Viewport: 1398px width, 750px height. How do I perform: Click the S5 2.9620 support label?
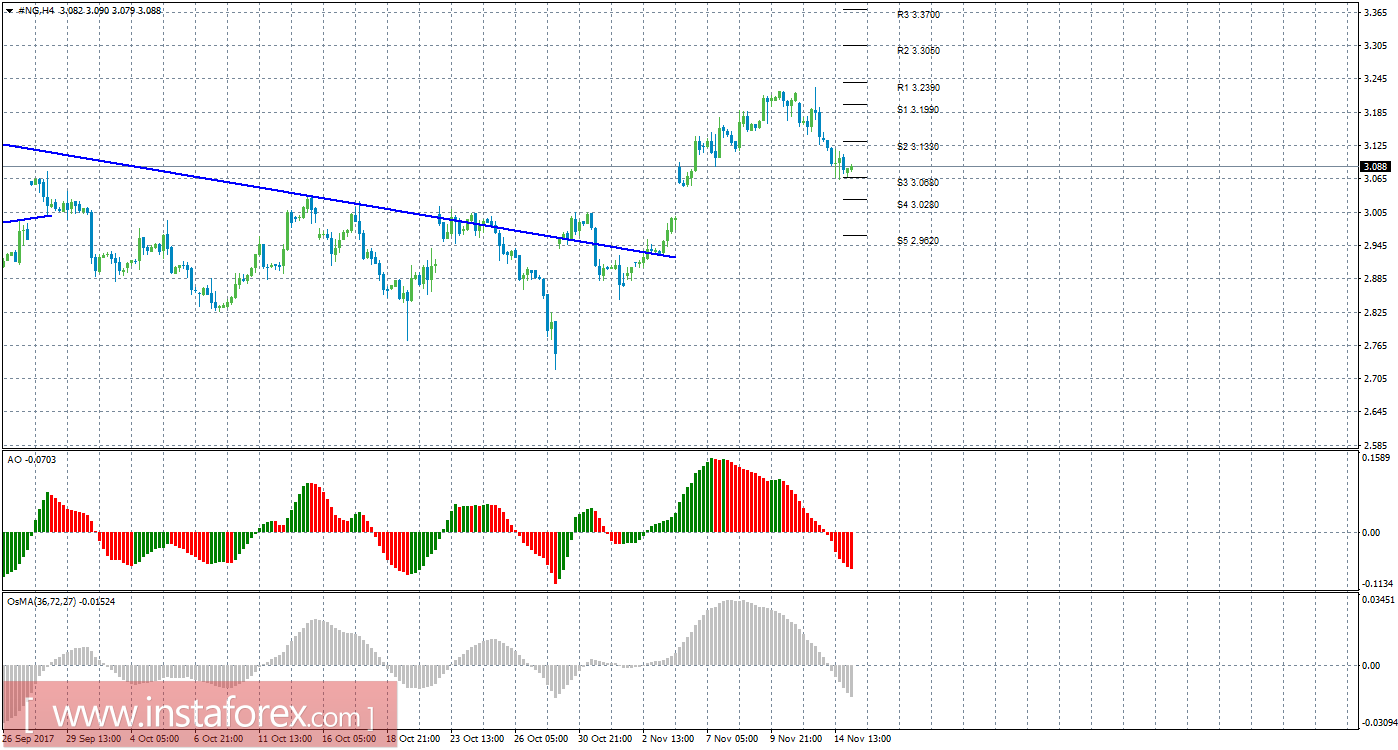(918, 241)
